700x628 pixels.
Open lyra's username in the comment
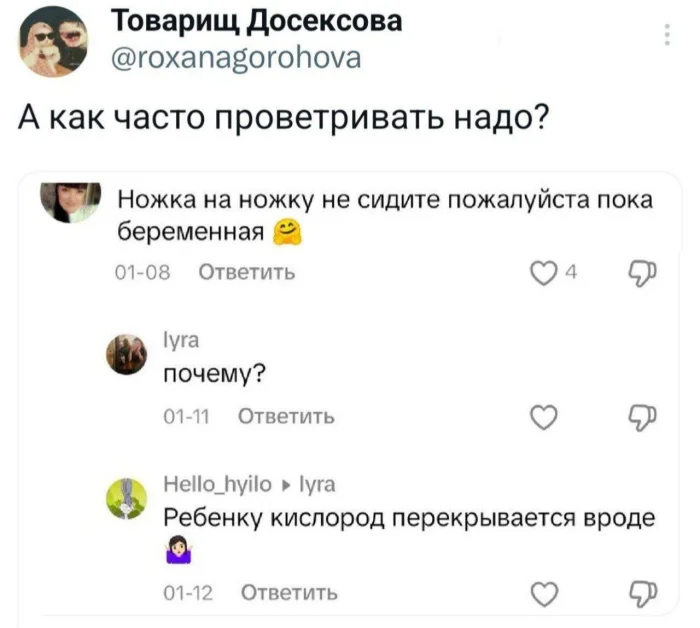[x=180, y=339]
